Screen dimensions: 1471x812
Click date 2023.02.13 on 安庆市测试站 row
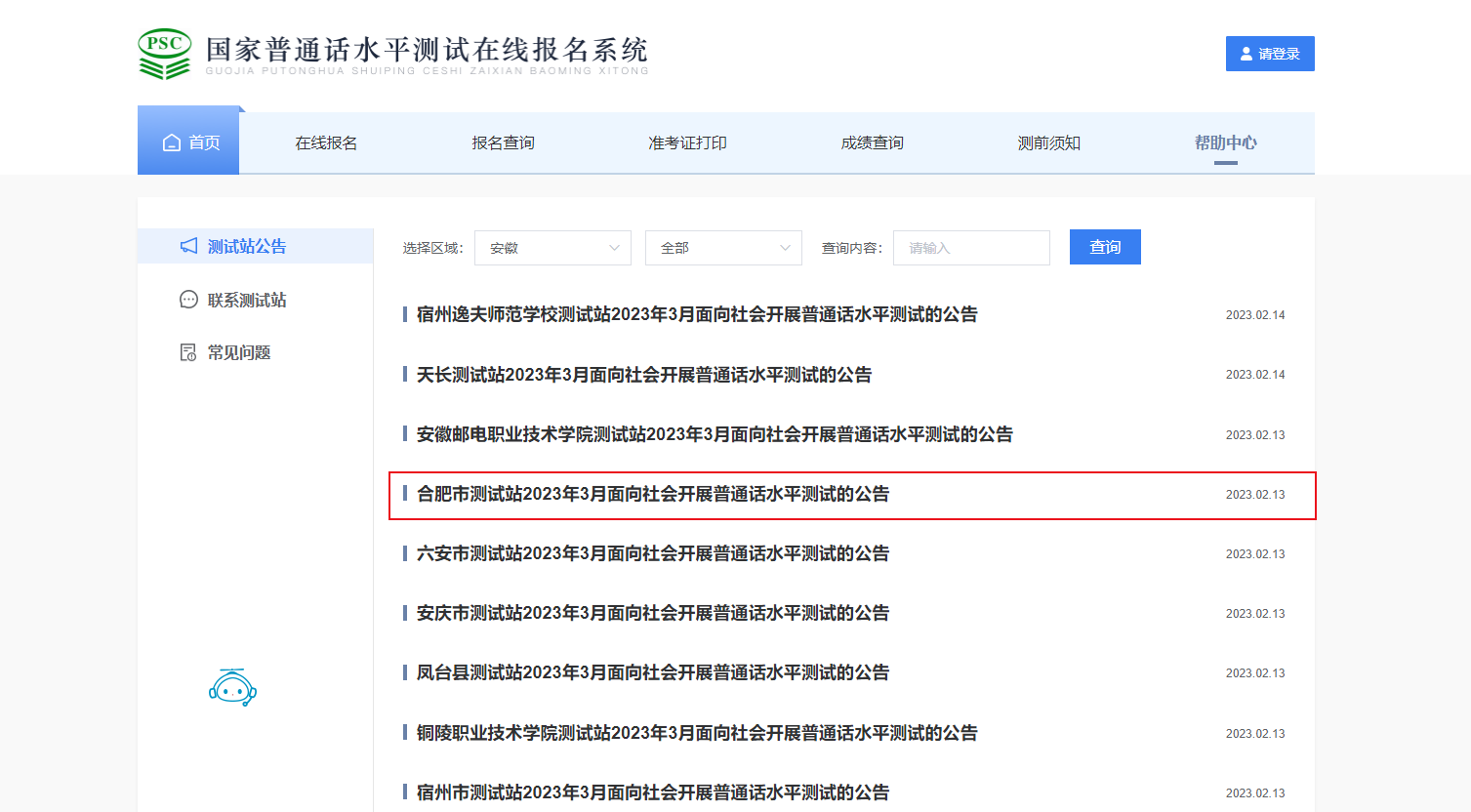click(1255, 614)
